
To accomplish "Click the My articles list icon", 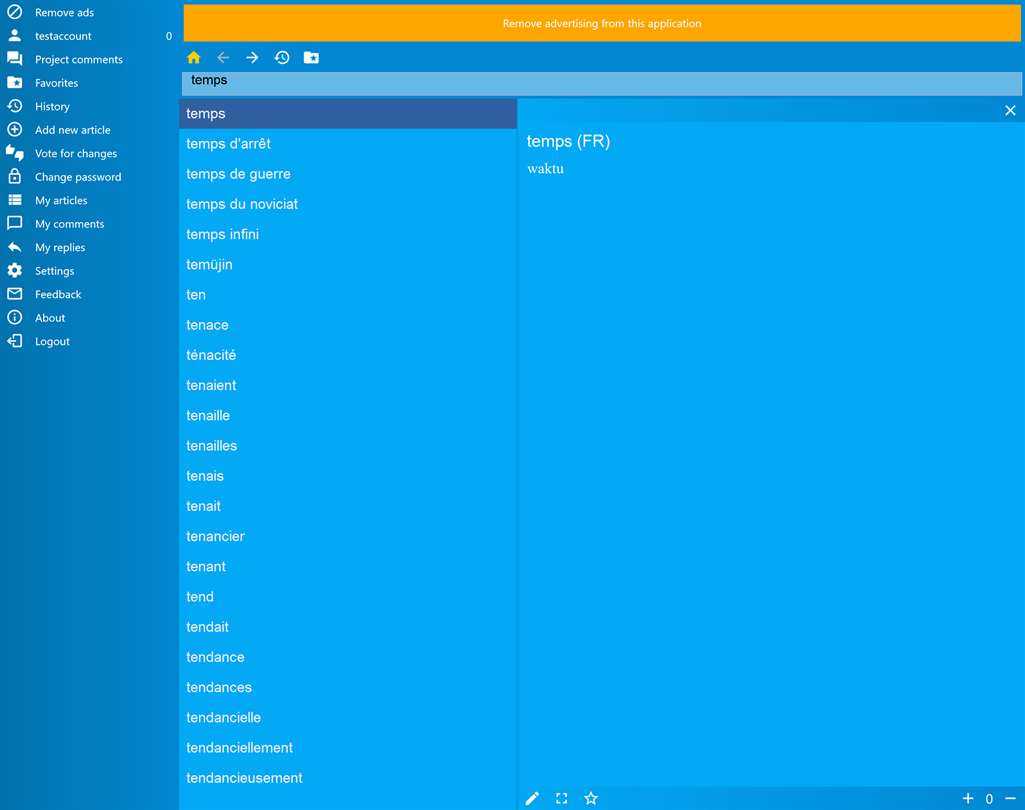I will click(14, 200).
